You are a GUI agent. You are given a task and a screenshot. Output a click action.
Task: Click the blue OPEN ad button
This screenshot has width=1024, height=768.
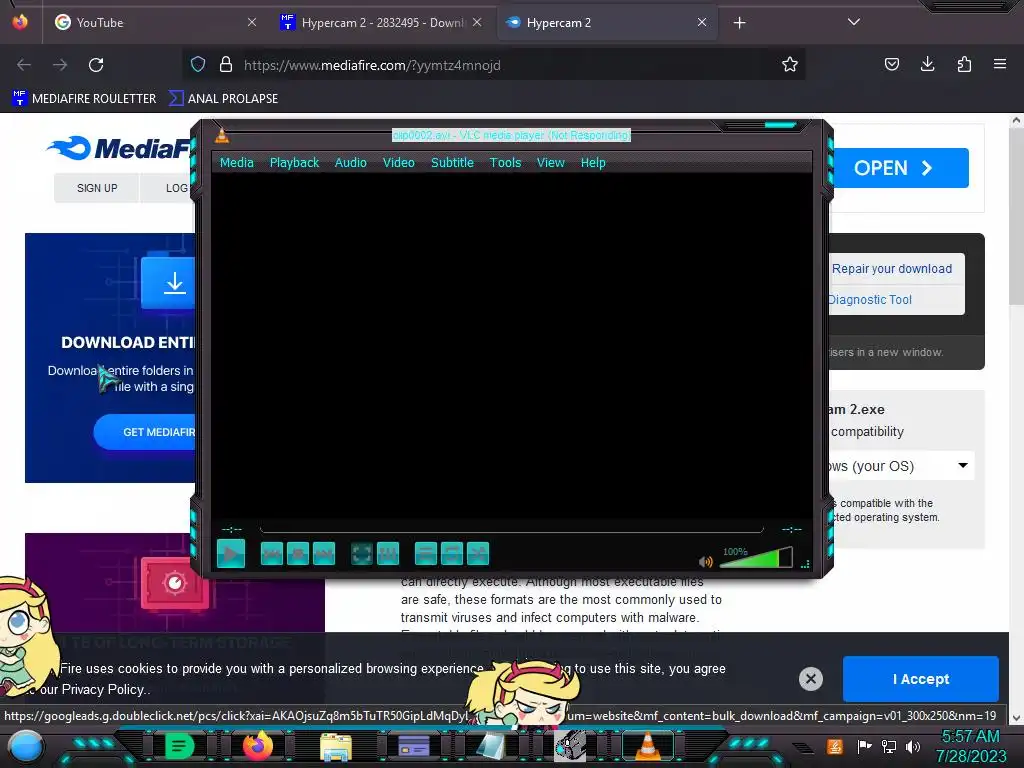(x=900, y=168)
